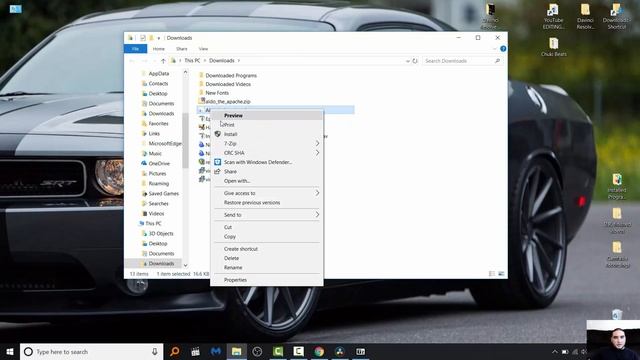Screen dimensions: 640x360
Task: Select MicrosoftEdge in the navigation pane
Action: pos(165,143)
